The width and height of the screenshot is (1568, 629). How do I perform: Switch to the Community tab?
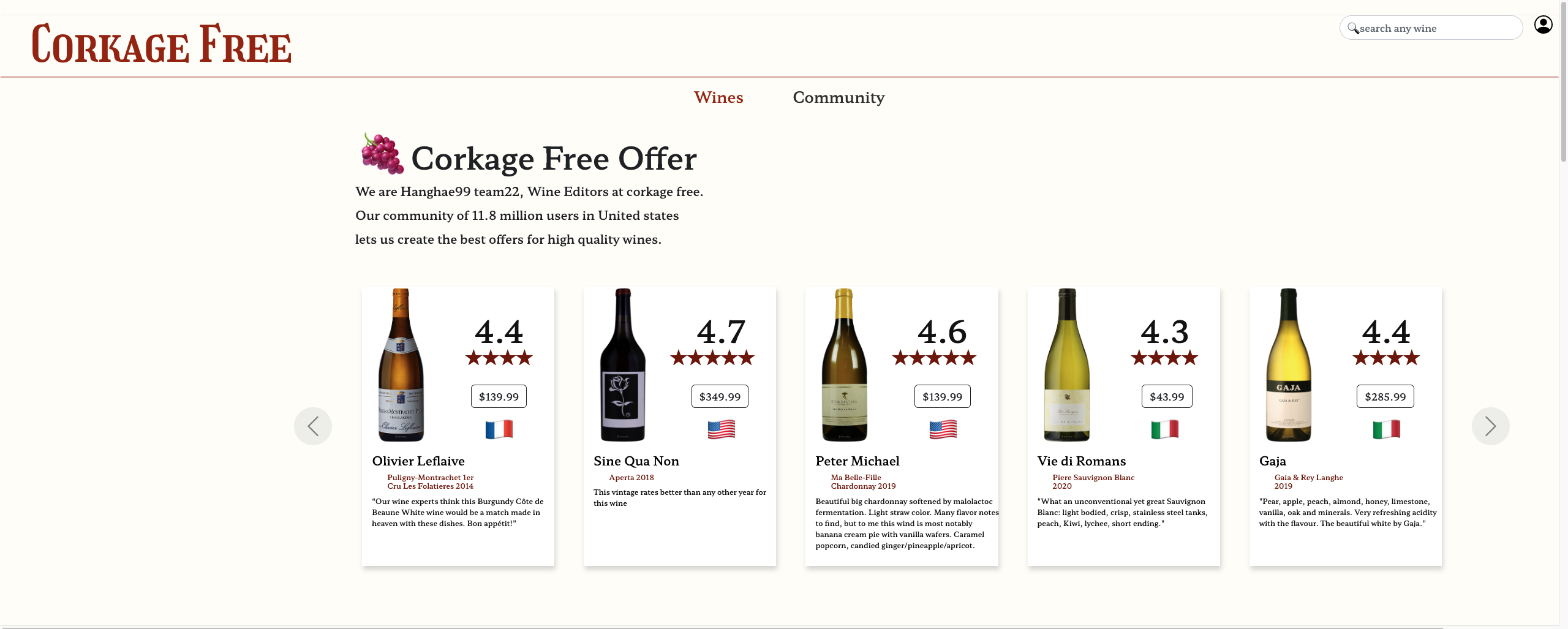click(839, 98)
